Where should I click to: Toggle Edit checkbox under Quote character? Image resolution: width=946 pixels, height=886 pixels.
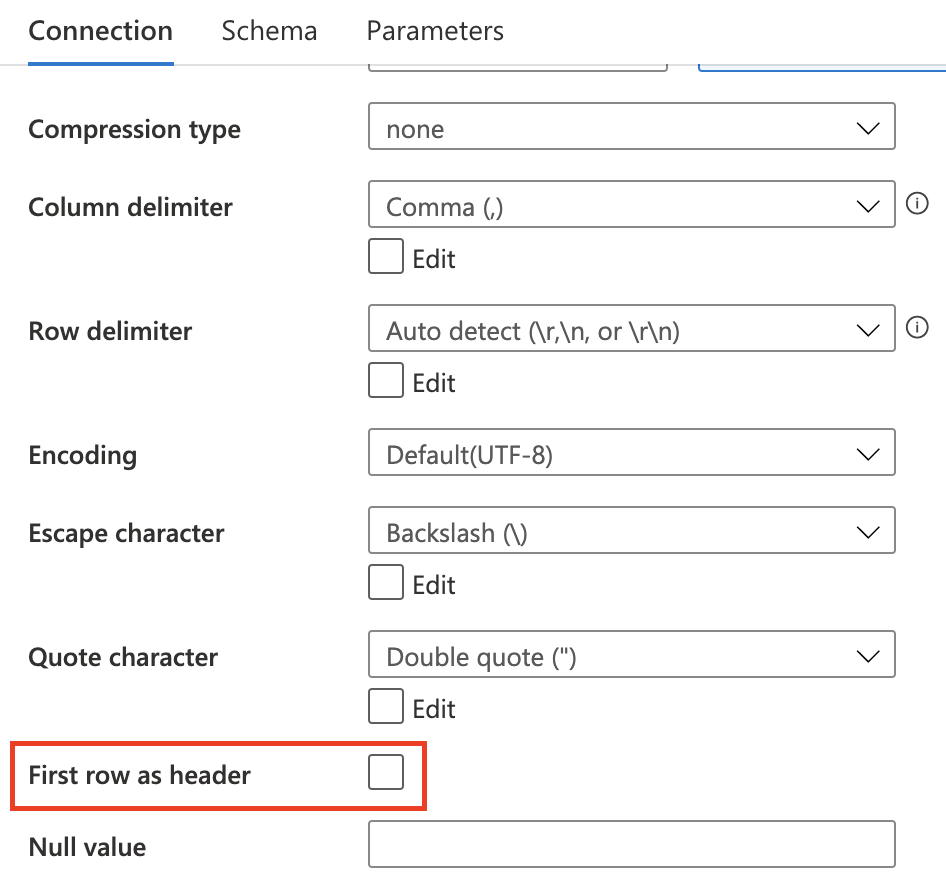[386, 708]
